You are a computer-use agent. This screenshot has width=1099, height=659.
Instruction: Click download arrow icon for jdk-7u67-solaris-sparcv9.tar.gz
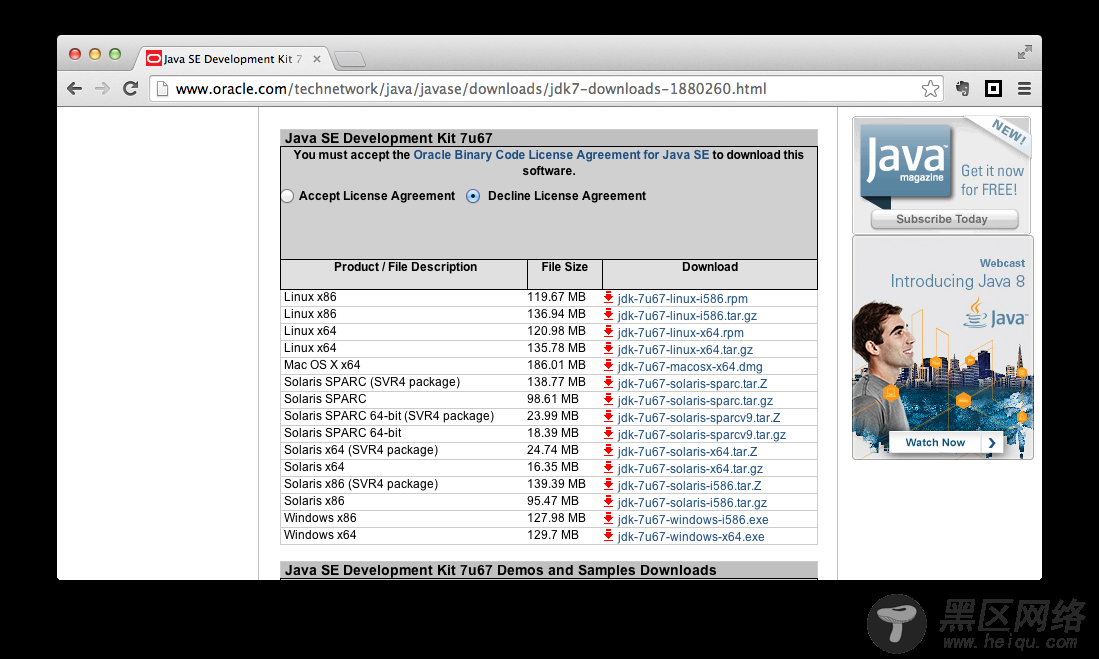coord(608,433)
